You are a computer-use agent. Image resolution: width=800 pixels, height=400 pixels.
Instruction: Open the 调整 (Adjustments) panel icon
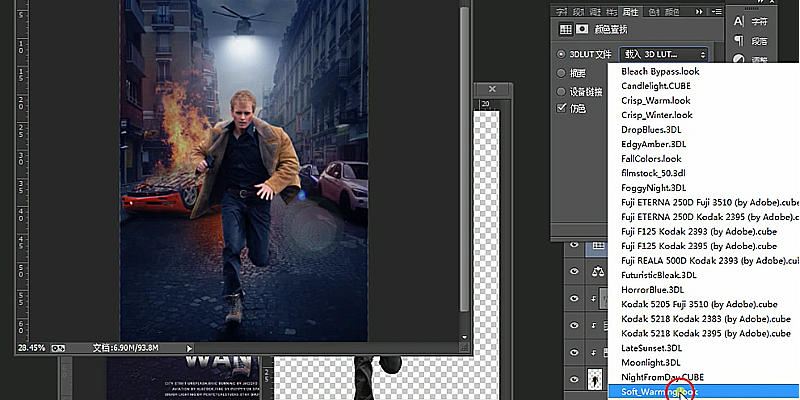pos(739,60)
